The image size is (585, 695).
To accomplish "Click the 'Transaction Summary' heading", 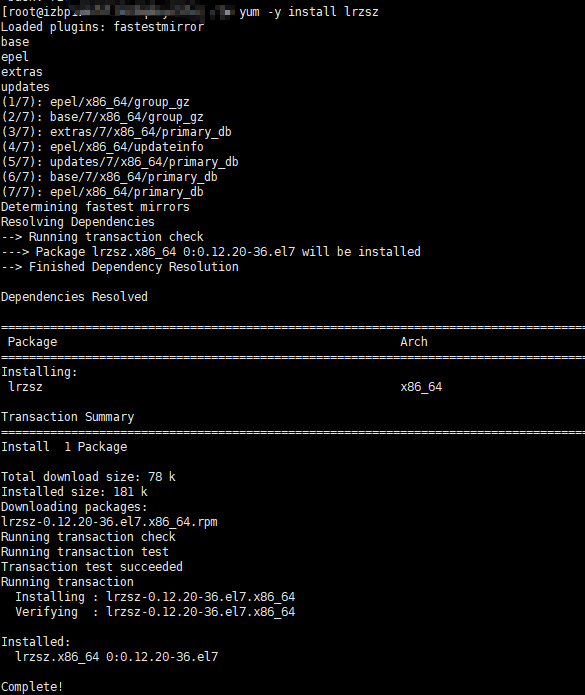I will (67, 417).
